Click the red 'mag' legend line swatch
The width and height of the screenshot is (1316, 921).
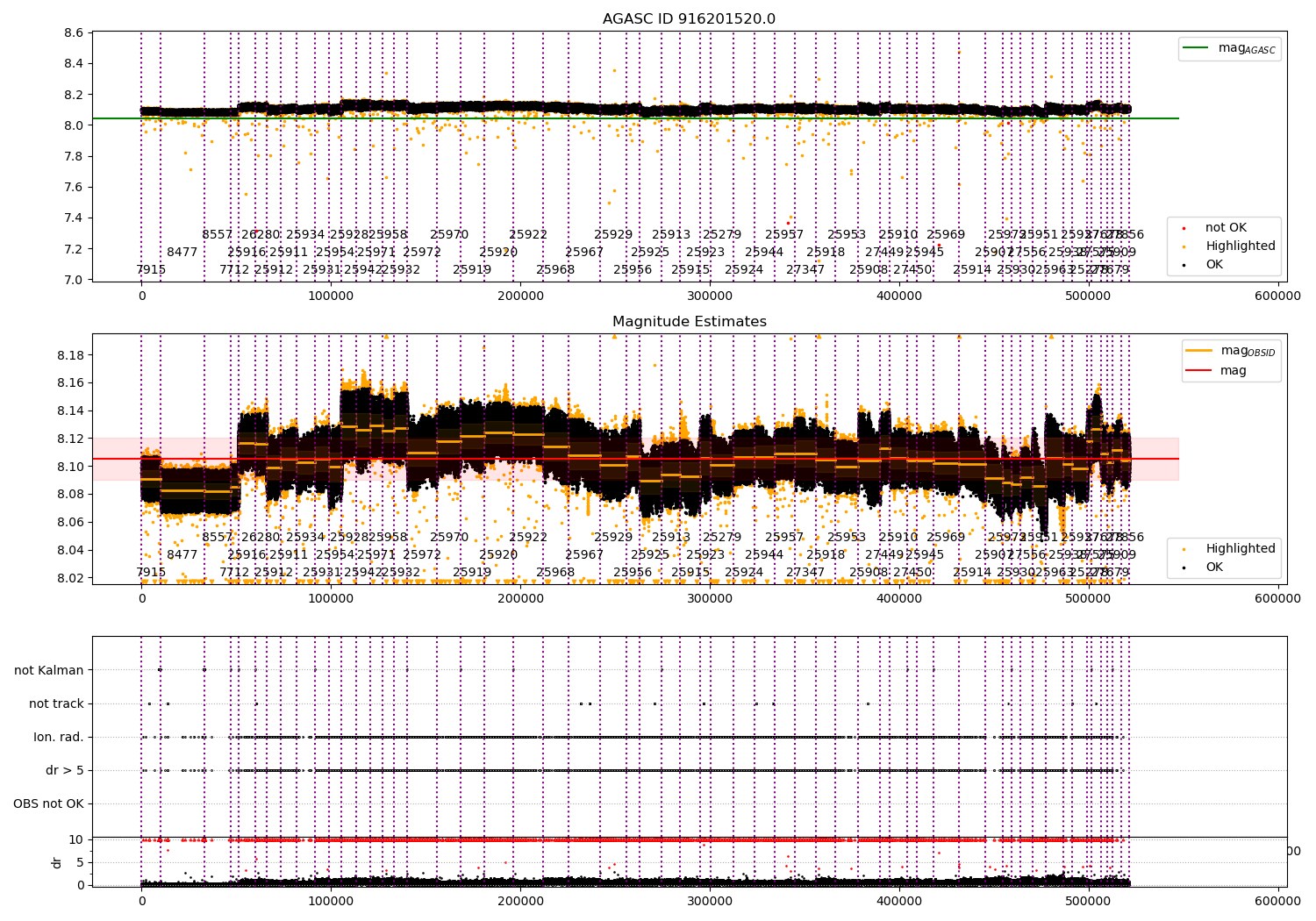(1198, 370)
